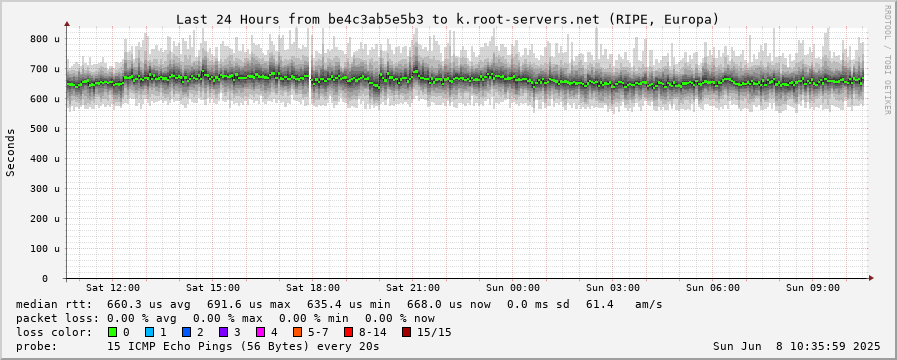Screen dimensions: 897x360
Task: Click the timestamp Sun Jun 8 10:35:59 2025
Action: [797, 346]
